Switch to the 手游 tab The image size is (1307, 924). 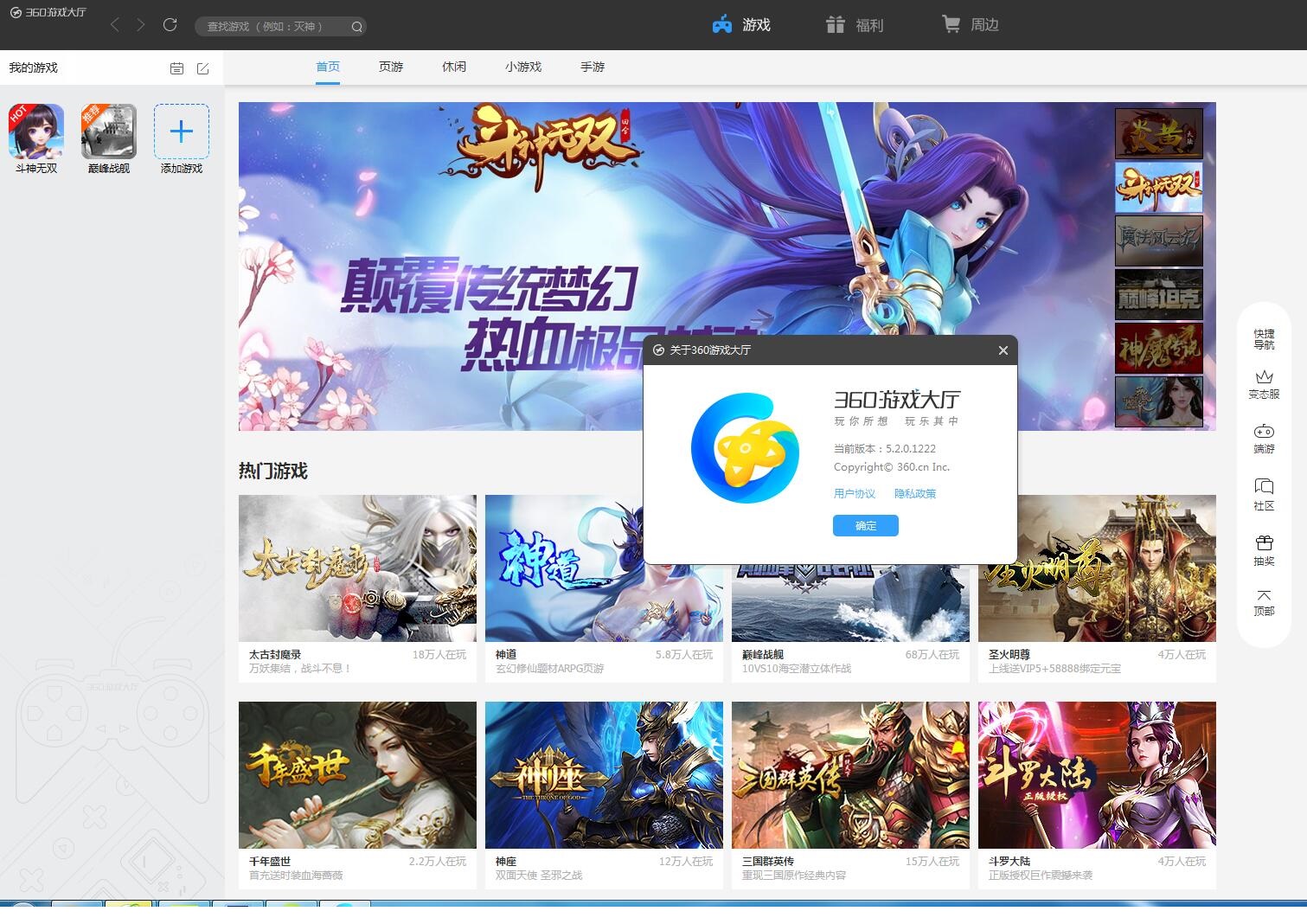point(593,67)
